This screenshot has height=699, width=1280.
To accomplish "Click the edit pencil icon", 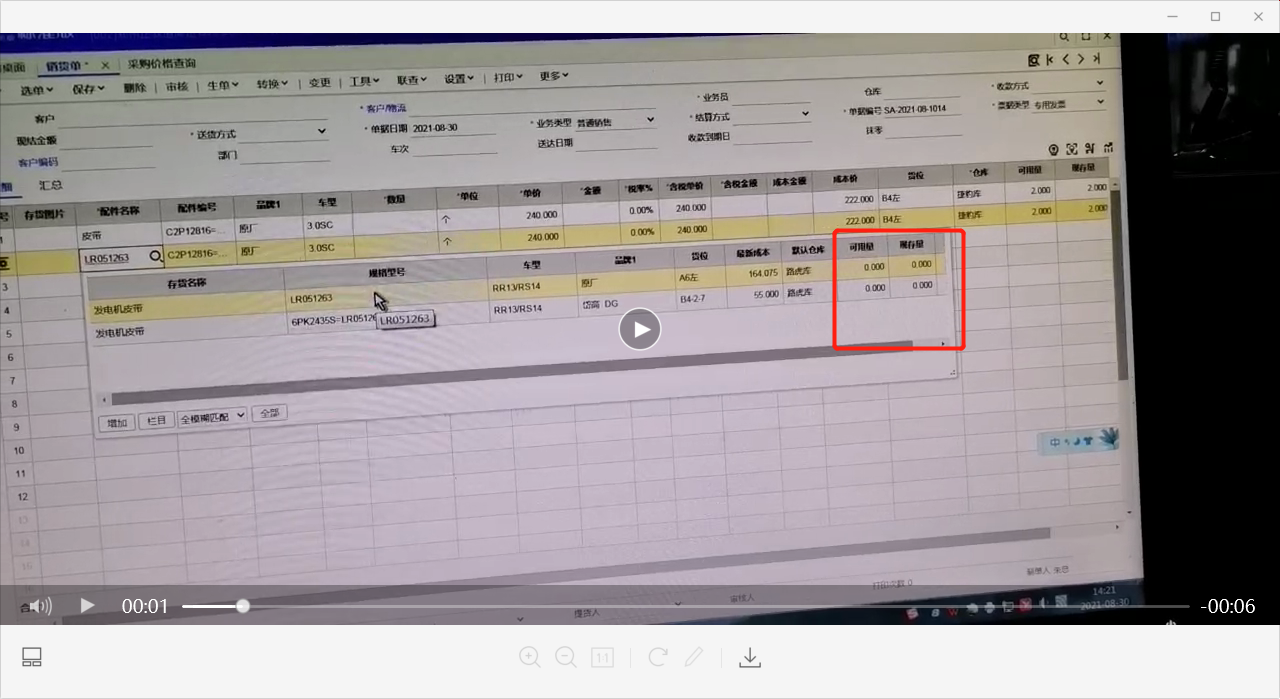I will (694, 657).
